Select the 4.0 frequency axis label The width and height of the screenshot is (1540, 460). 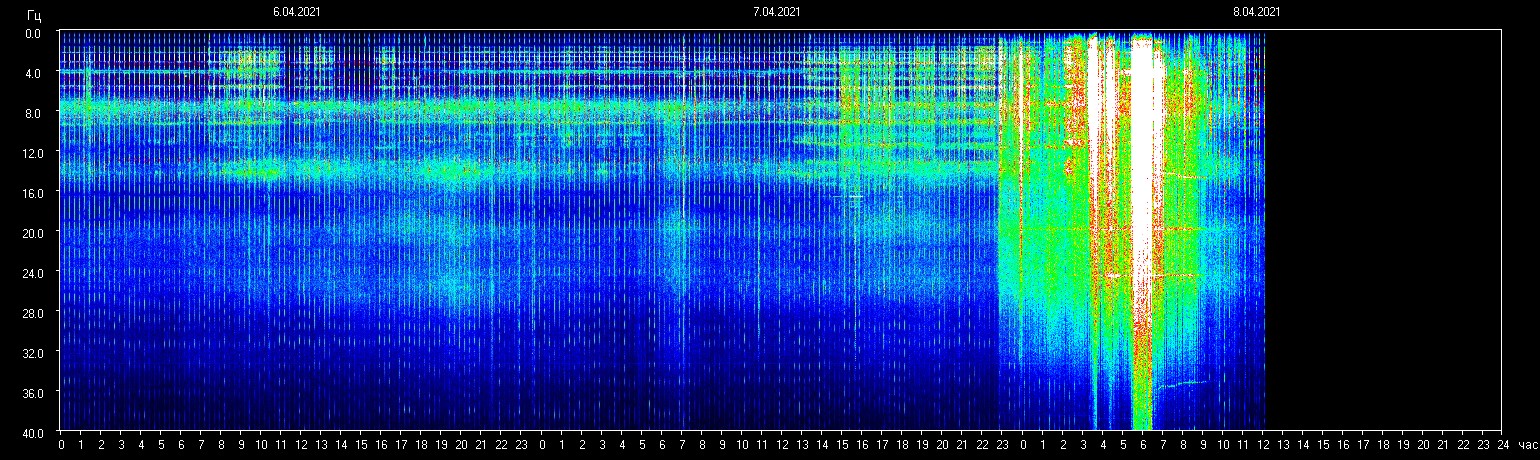[34, 73]
